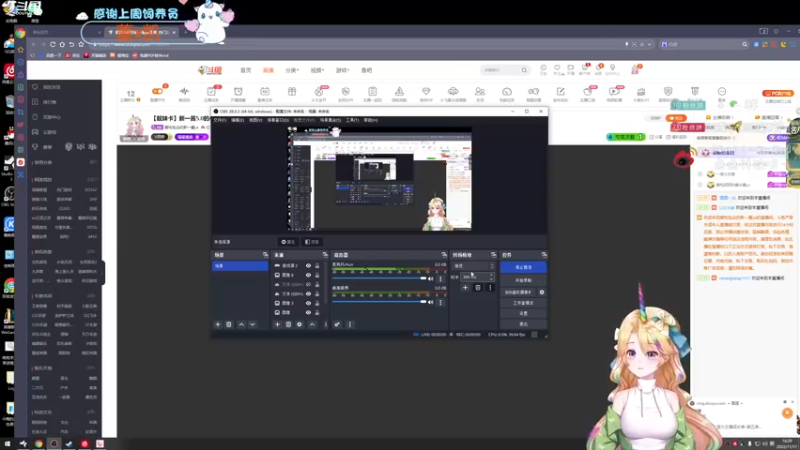Toggle visibility of fourth source row
This screenshot has width=800, height=450.
(x=308, y=294)
